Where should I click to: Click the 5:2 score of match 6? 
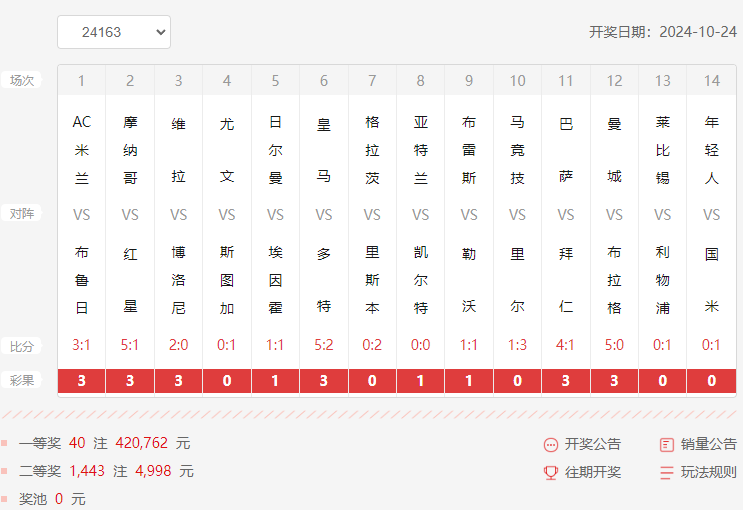324,345
